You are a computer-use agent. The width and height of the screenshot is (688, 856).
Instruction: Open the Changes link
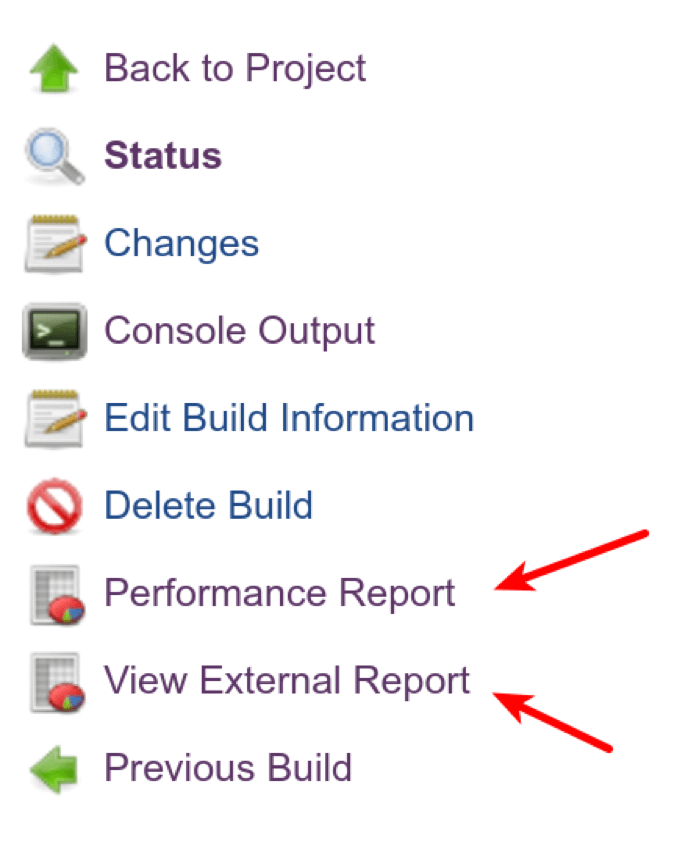181,243
